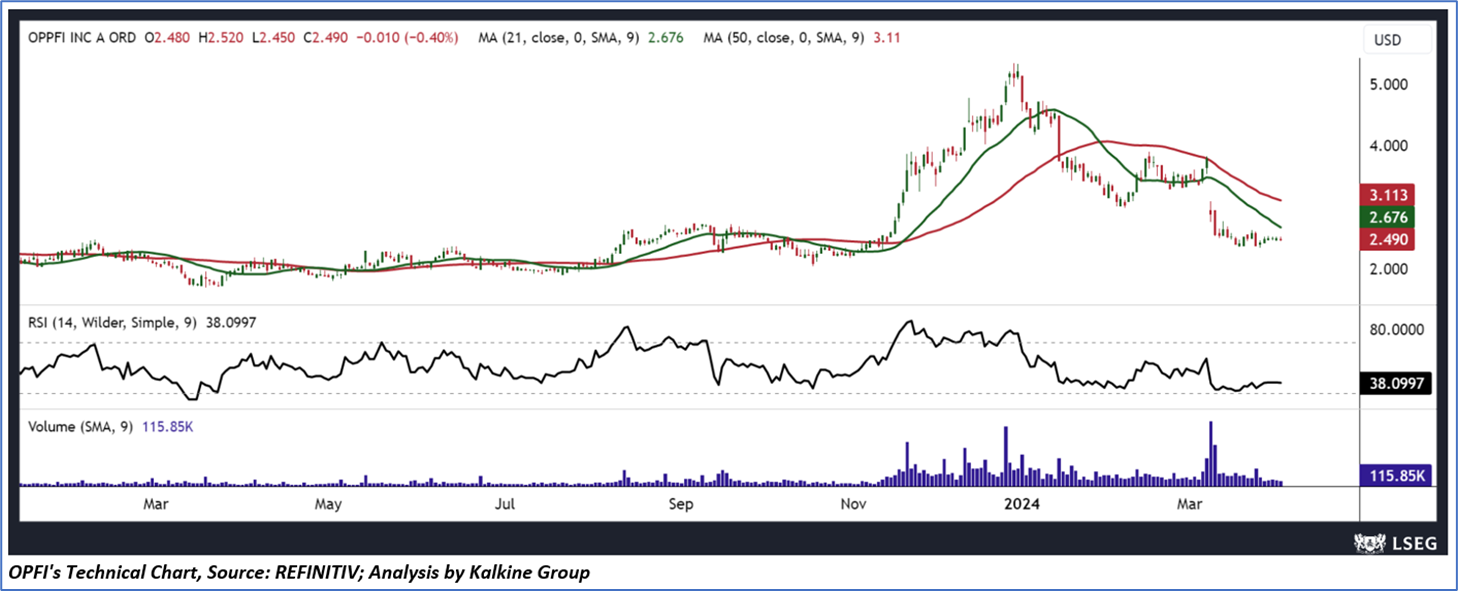Click the 2.490 last price tag
The image size is (1458, 591).
coord(1389,240)
